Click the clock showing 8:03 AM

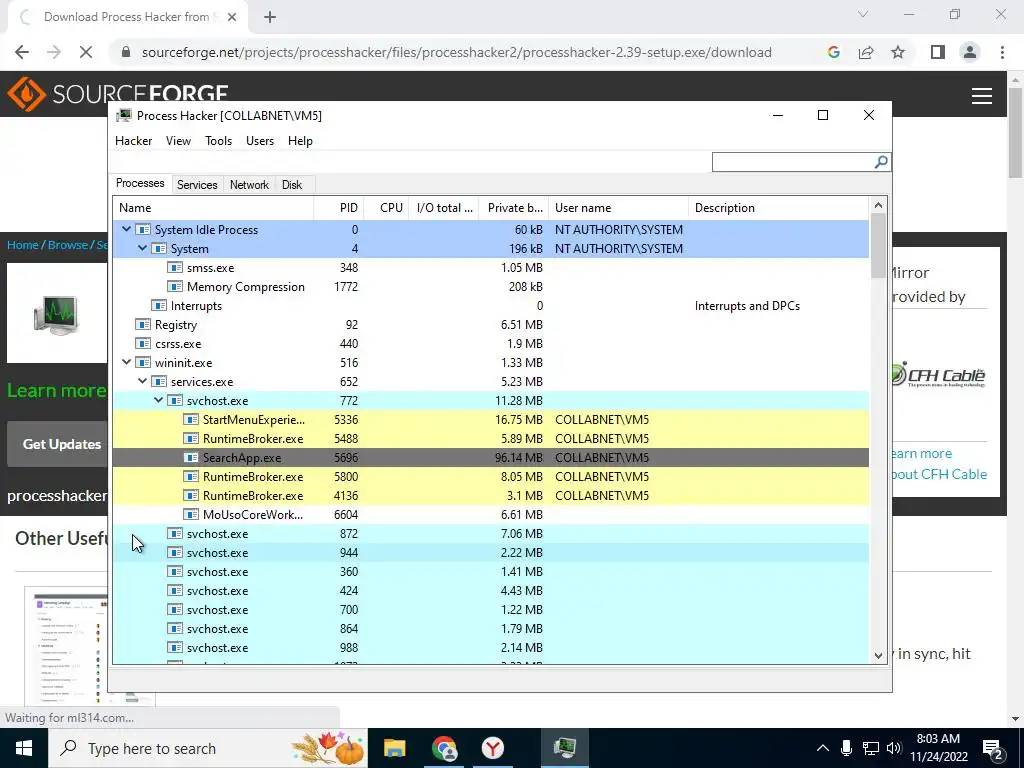pyautogui.click(x=938, y=739)
